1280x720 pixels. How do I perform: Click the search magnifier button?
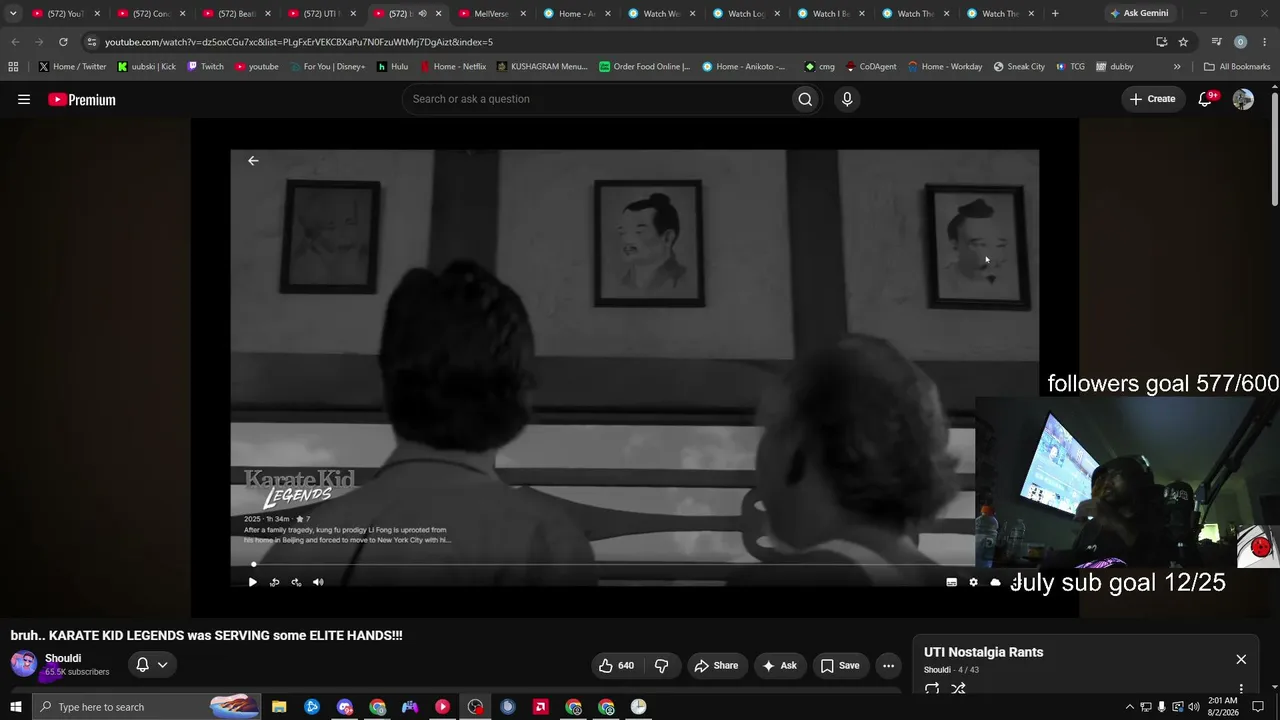coord(805,99)
